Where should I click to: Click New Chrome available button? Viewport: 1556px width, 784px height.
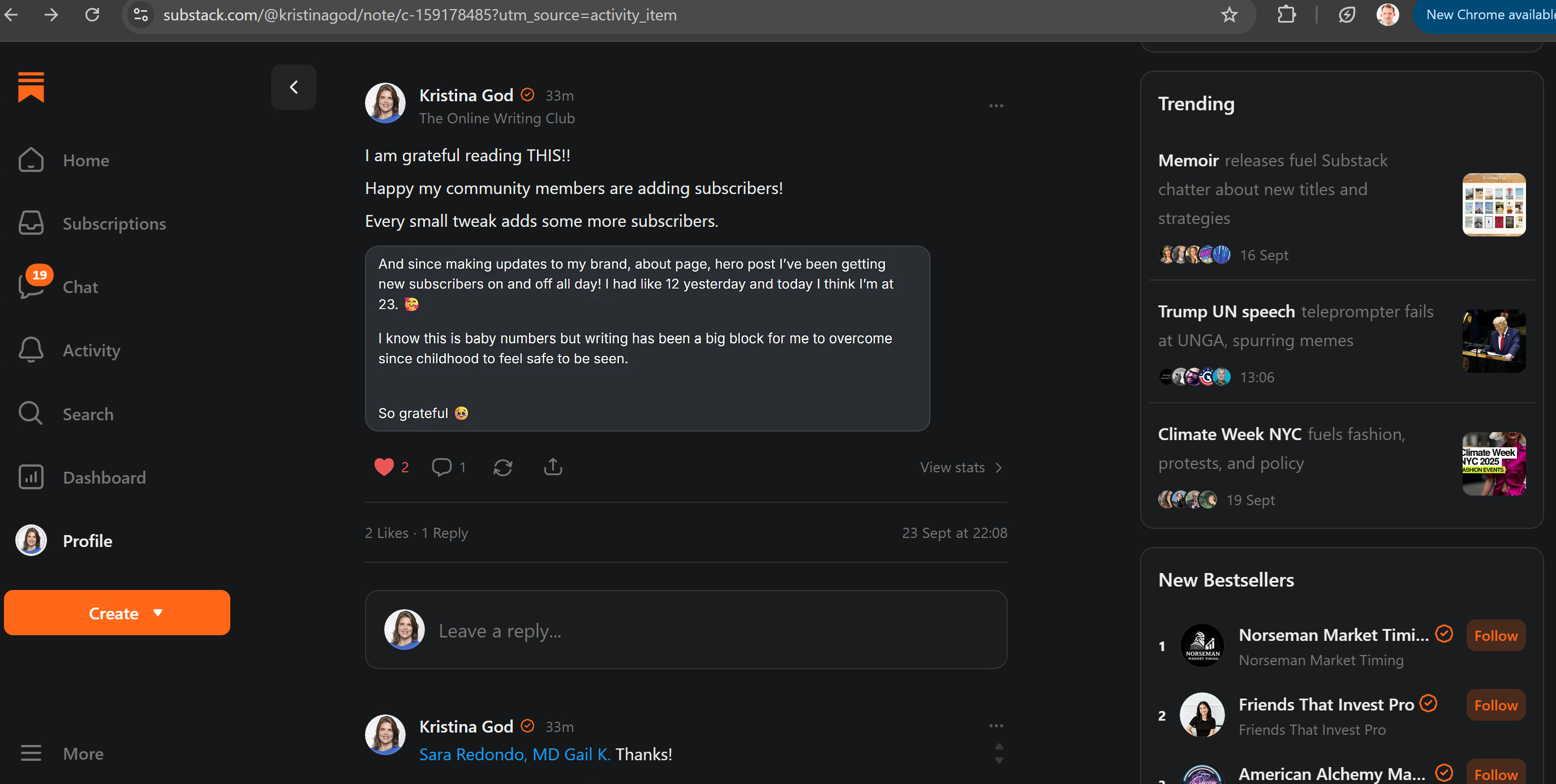tap(1489, 15)
